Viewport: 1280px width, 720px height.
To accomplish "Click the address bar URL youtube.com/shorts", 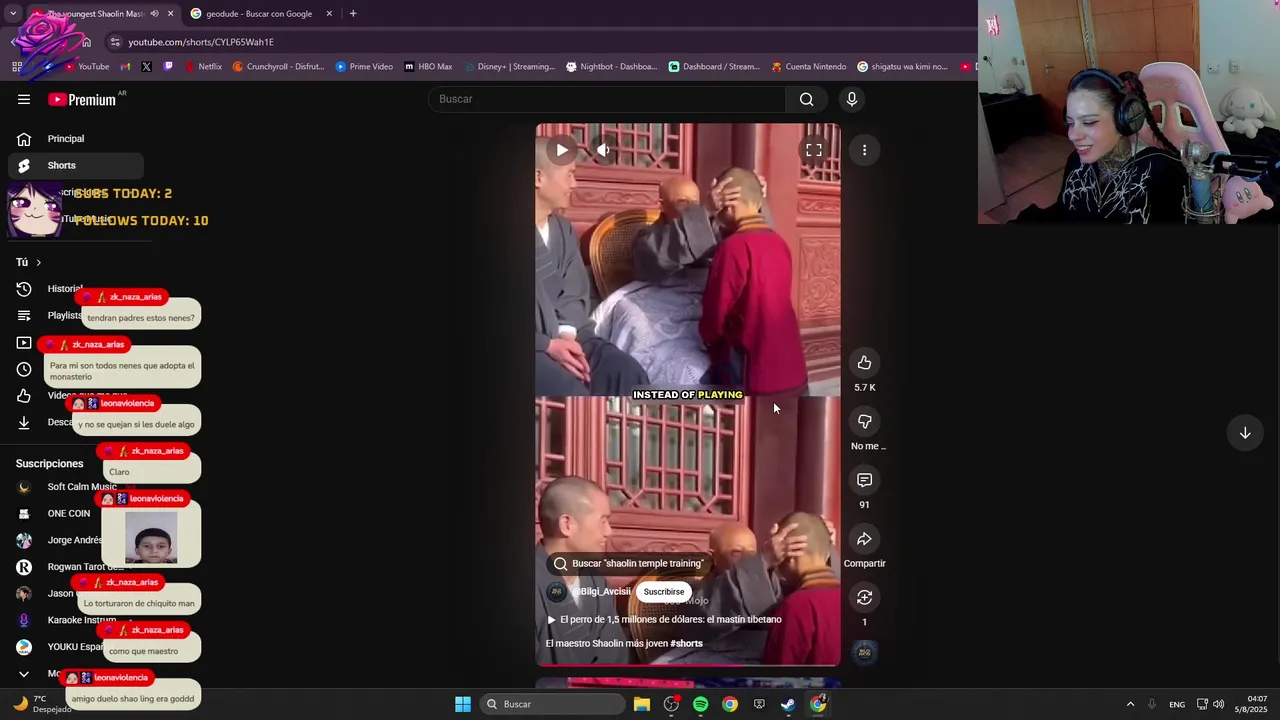I will coord(201,42).
